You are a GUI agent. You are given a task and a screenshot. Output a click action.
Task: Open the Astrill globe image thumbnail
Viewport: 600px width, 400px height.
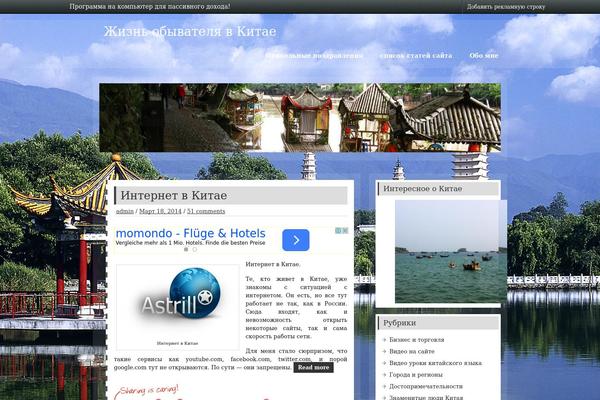pyautogui.click(x=178, y=301)
